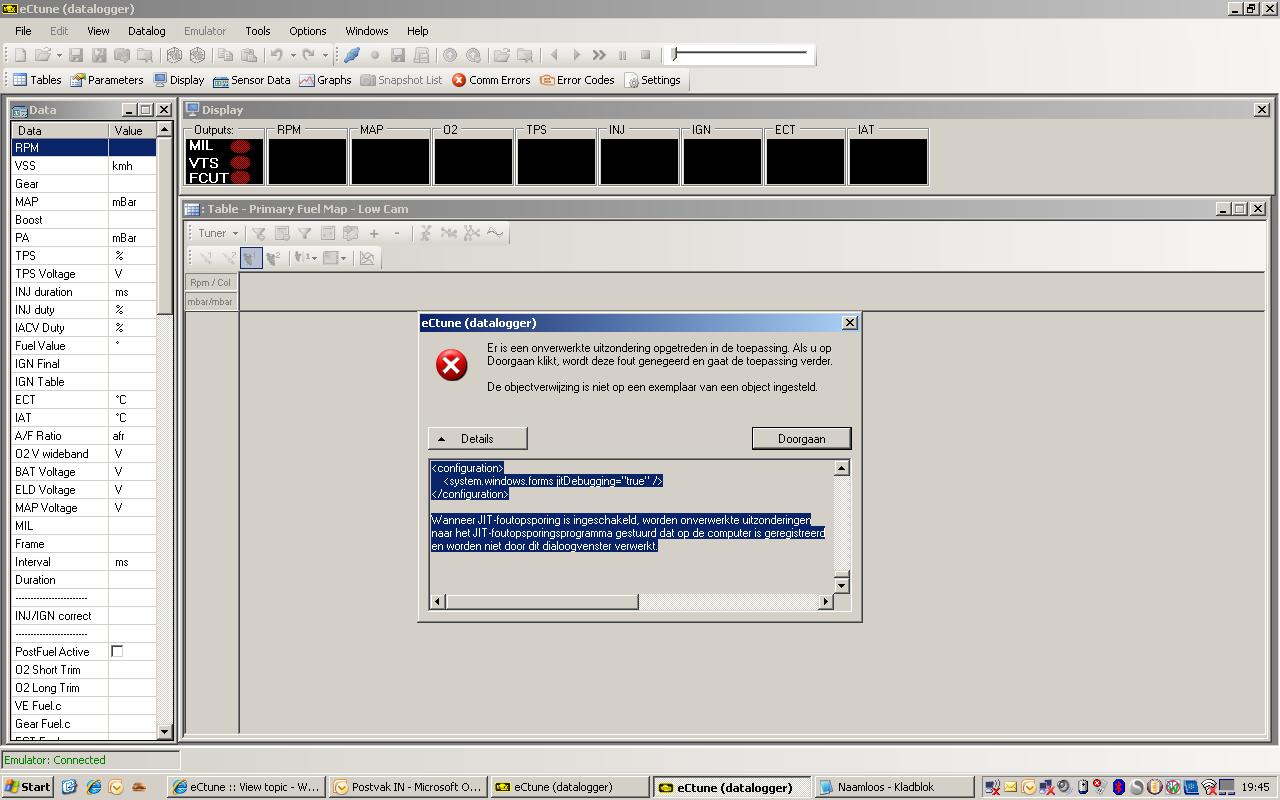Toggle the highlighted low cam map 1 icon
1280x800 pixels.
(251, 258)
